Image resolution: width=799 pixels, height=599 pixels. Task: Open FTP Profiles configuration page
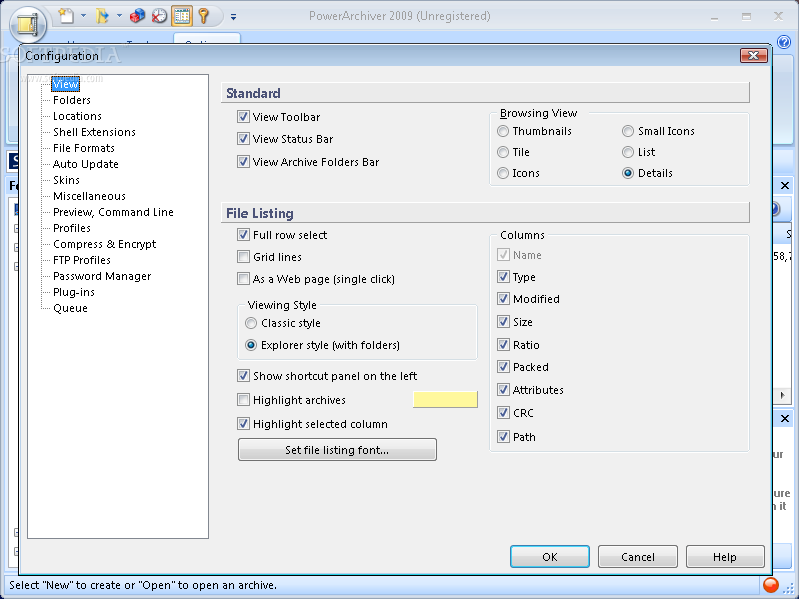(82, 260)
